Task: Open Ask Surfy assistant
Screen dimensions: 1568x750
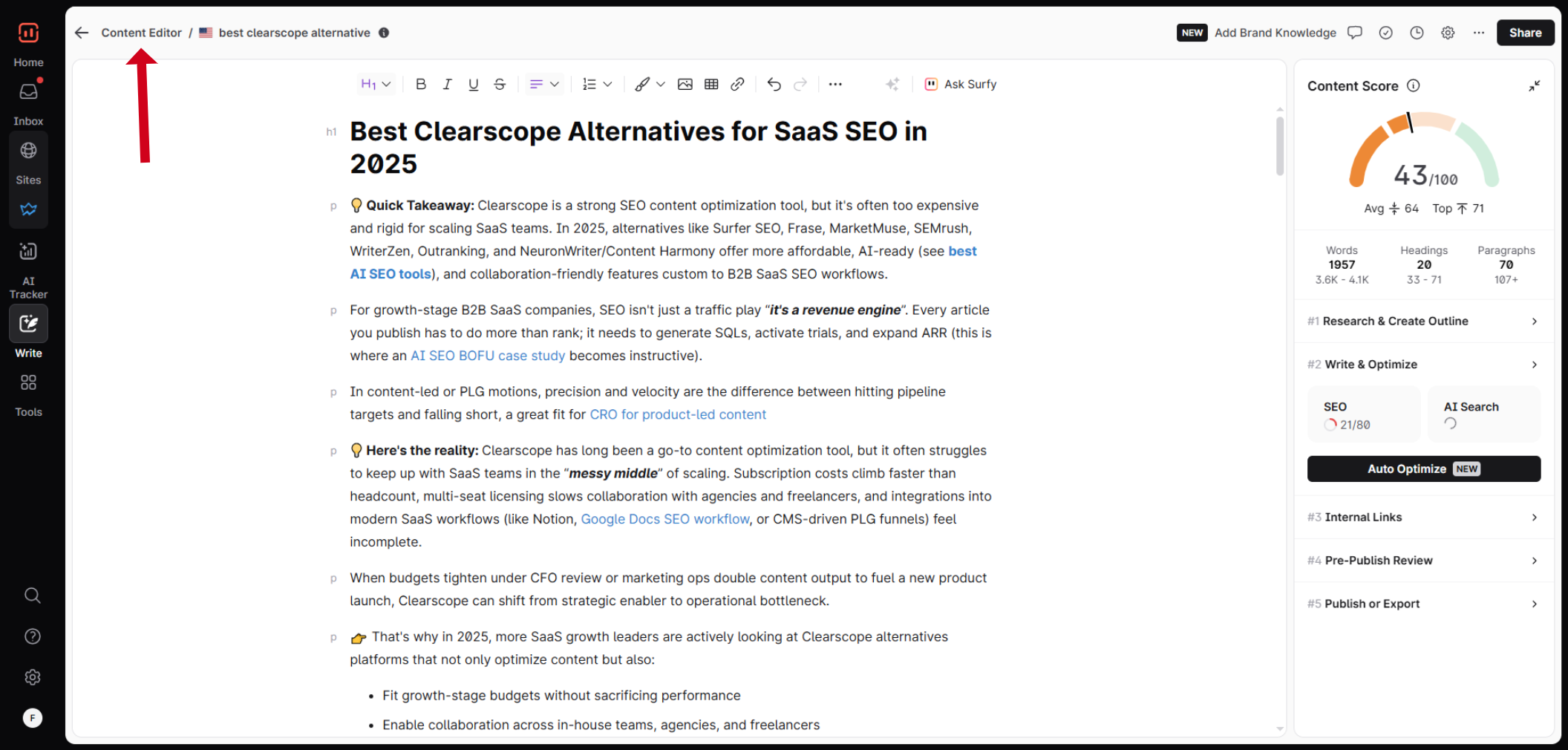Action: point(960,85)
